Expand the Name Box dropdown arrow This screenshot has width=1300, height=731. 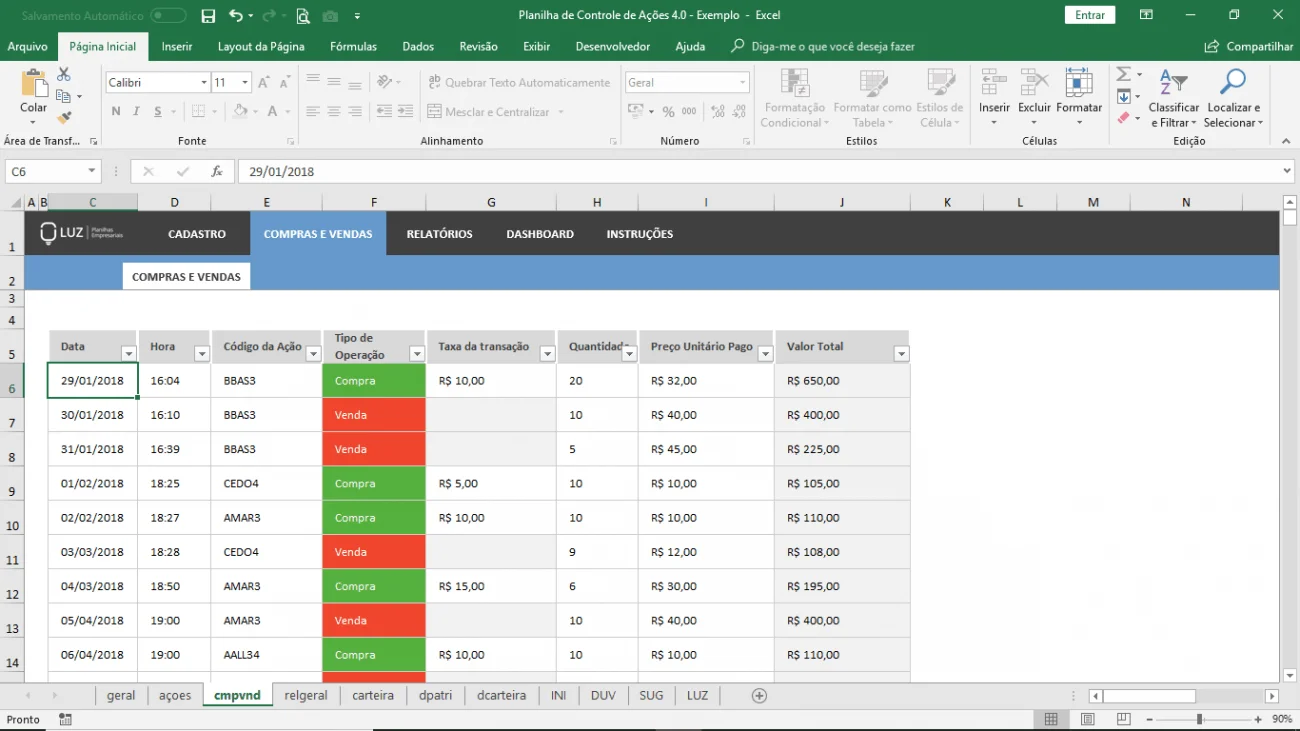point(92,172)
